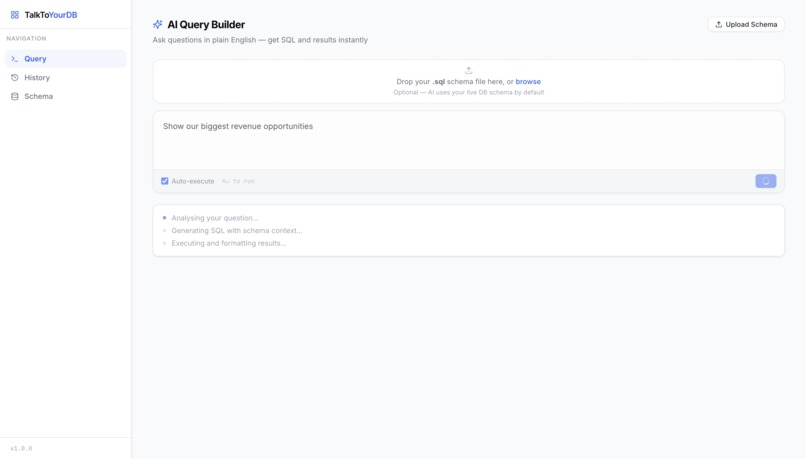This screenshot has width=806, height=459.
Task: Click the v1.0.0 version label
Action: pos(21,448)
